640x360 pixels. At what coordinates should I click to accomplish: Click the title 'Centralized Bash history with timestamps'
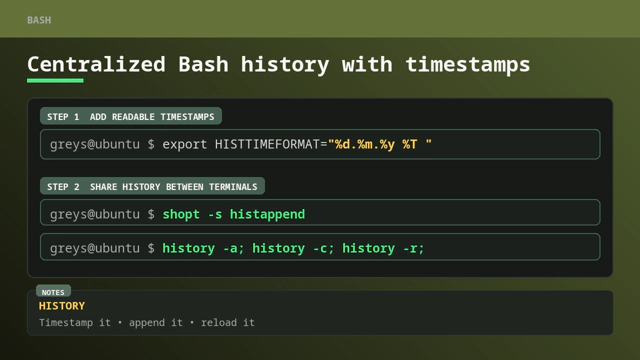[x=278, y=64]
